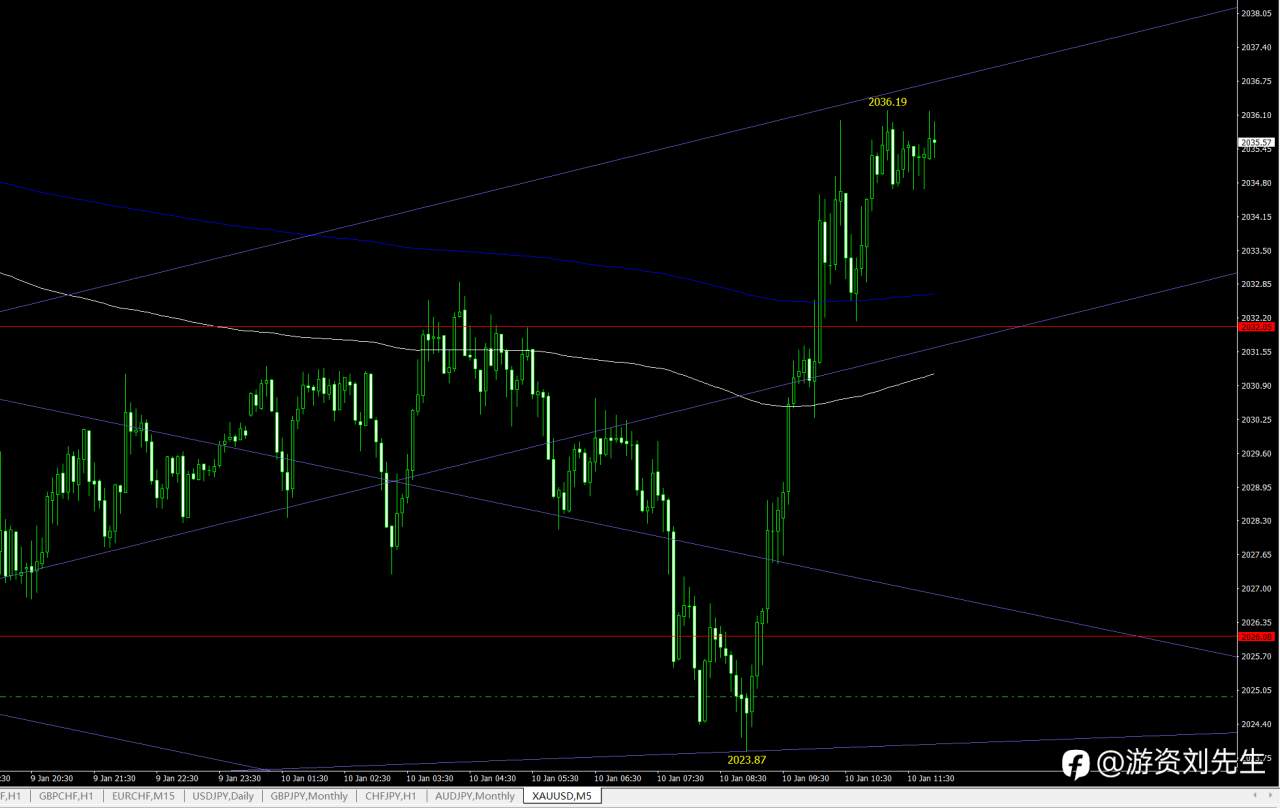Click the 9 Jan 23:30 time label

241,777
